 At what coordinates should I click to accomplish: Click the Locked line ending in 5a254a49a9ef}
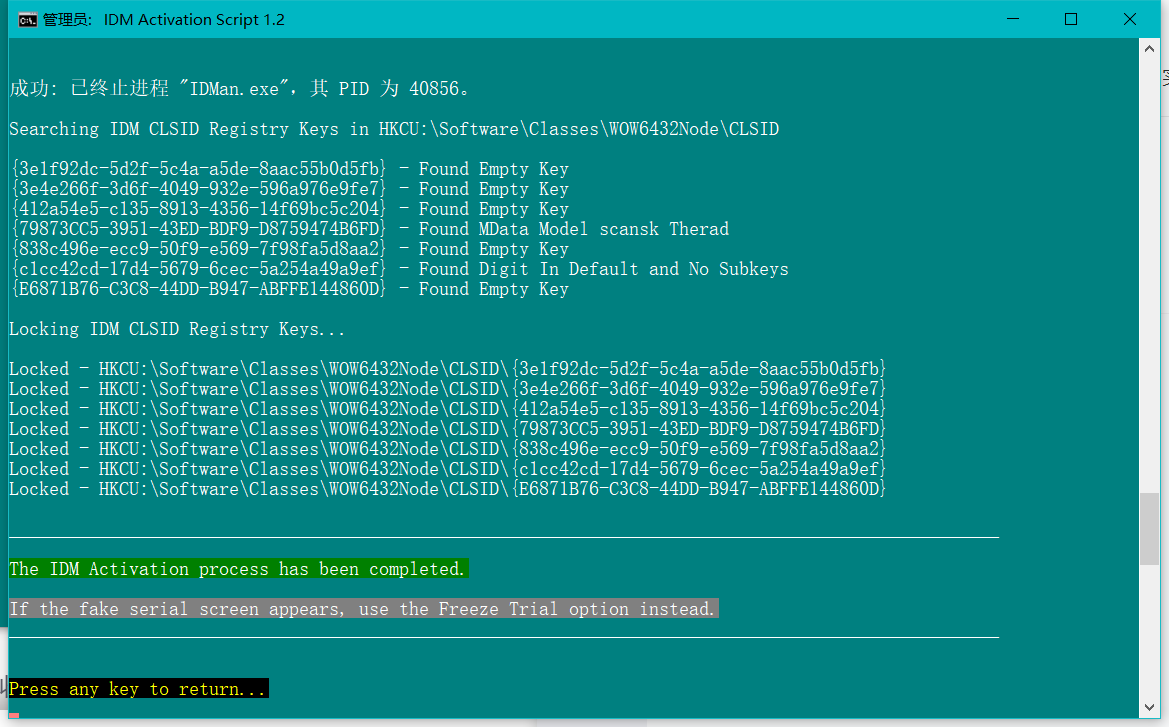(x=447, y=469)
